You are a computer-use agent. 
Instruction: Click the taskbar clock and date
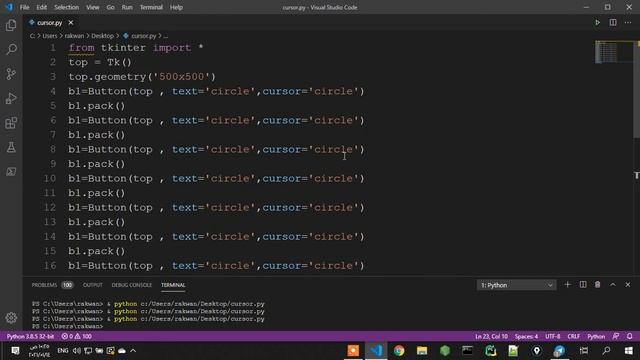[x=39, y=351]
